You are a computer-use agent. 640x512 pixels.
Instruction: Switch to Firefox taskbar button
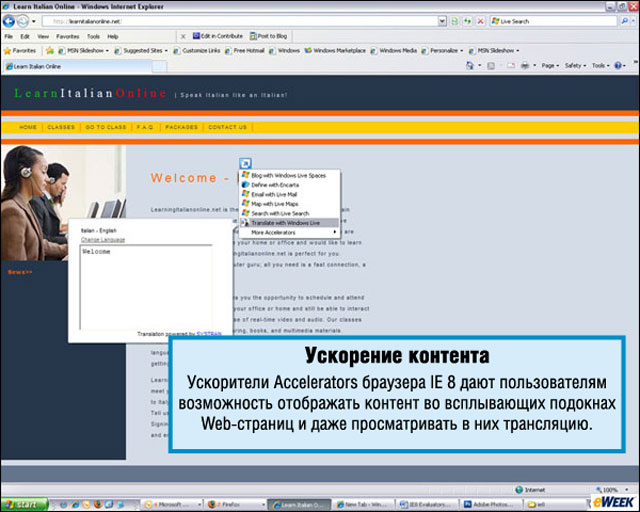pos(236,505)
